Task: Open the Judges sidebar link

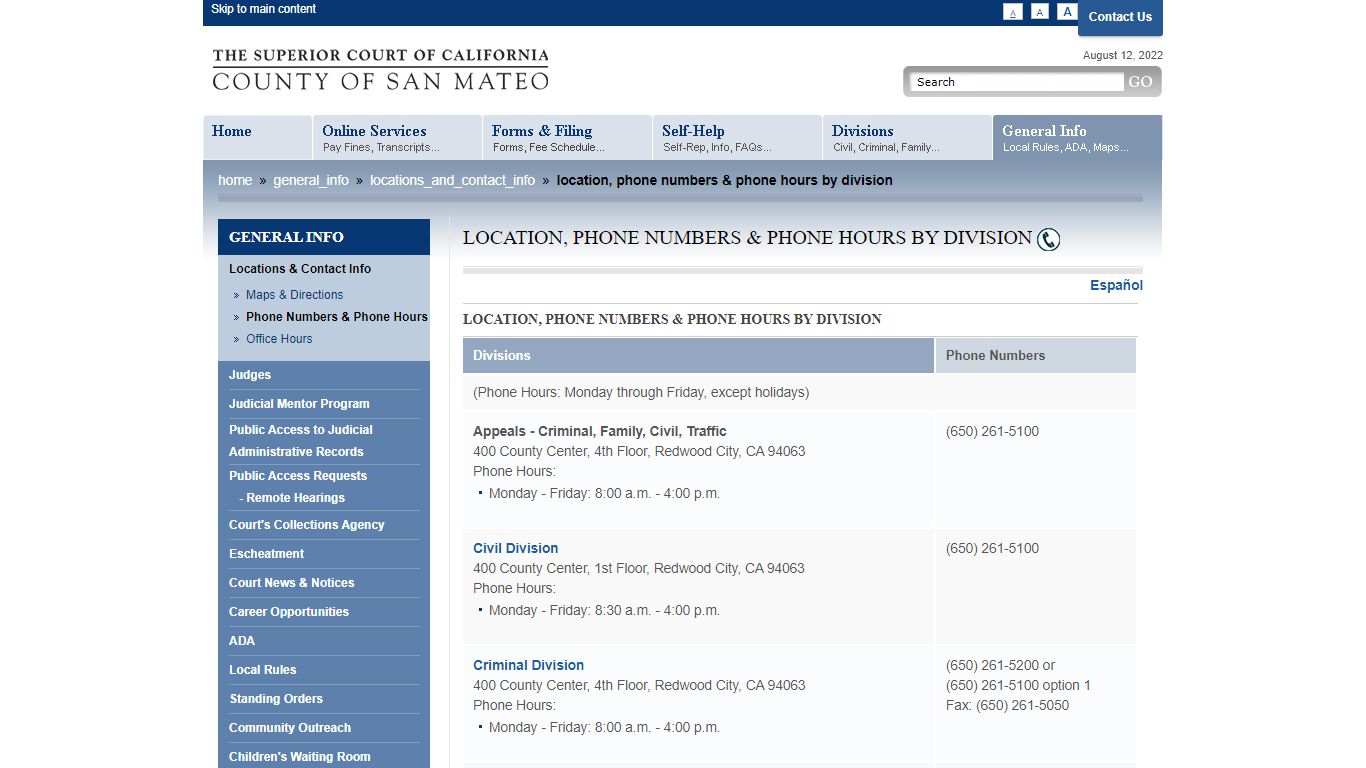Action: click(x=250, y=375)
